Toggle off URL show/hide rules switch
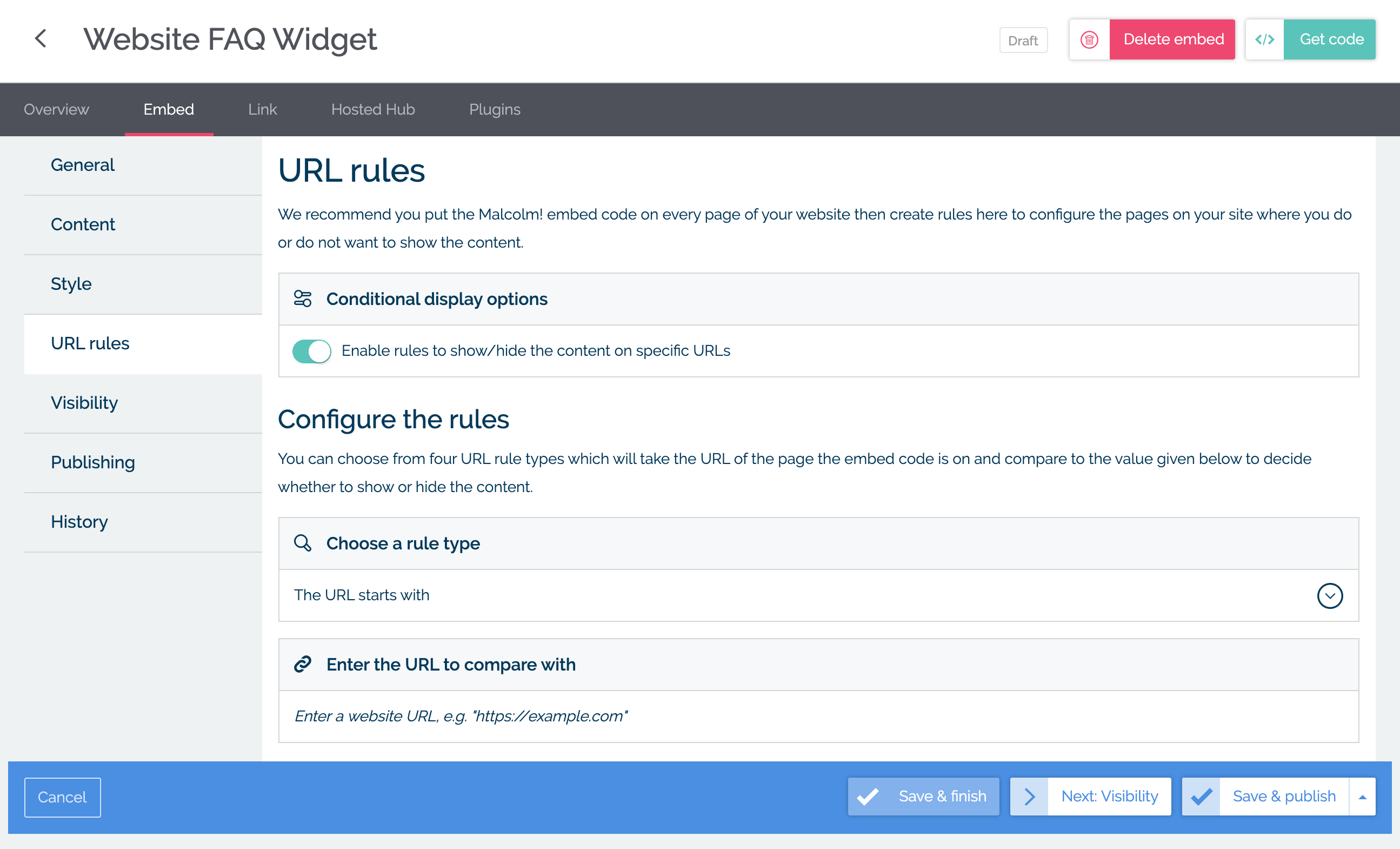 pyautogui.click(x=311, y=351)
